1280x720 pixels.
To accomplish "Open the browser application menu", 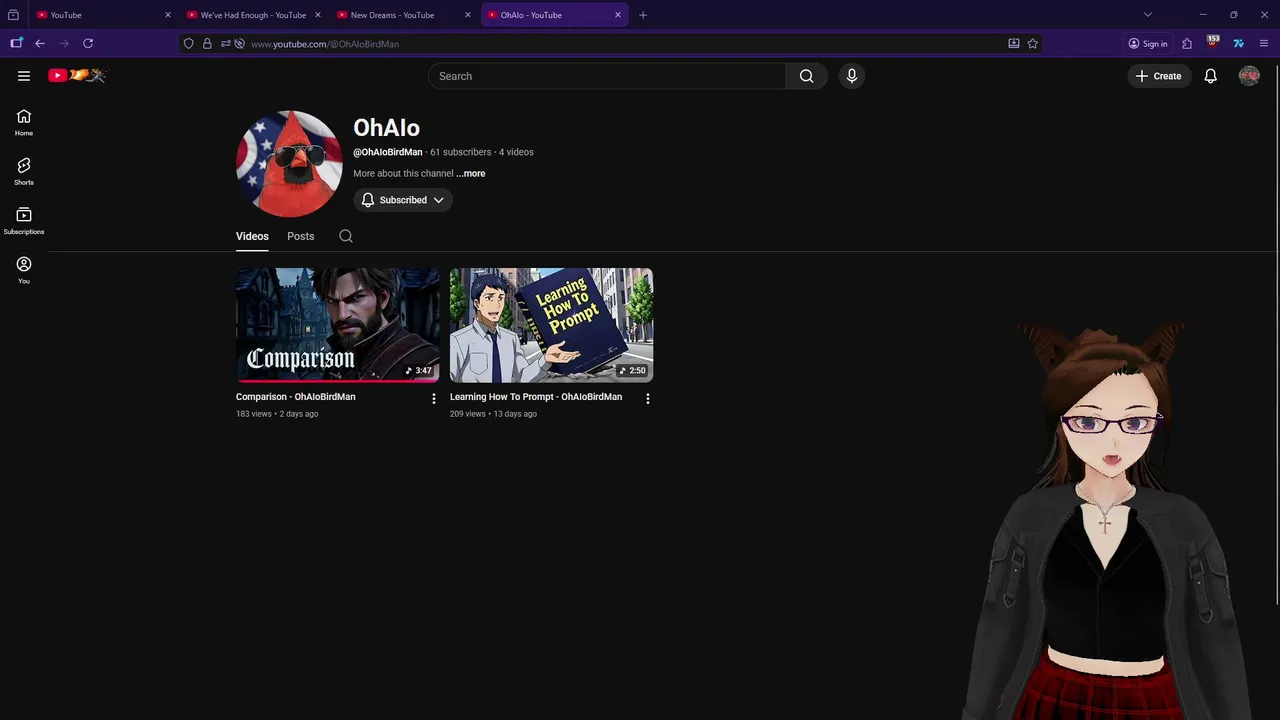I will coord(1264,44).
